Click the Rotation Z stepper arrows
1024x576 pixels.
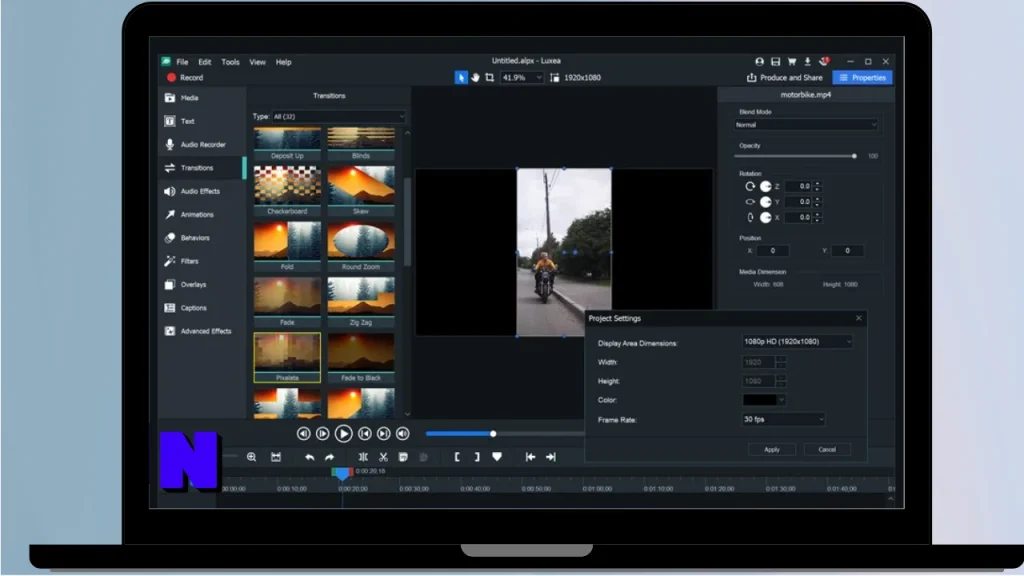818,186
